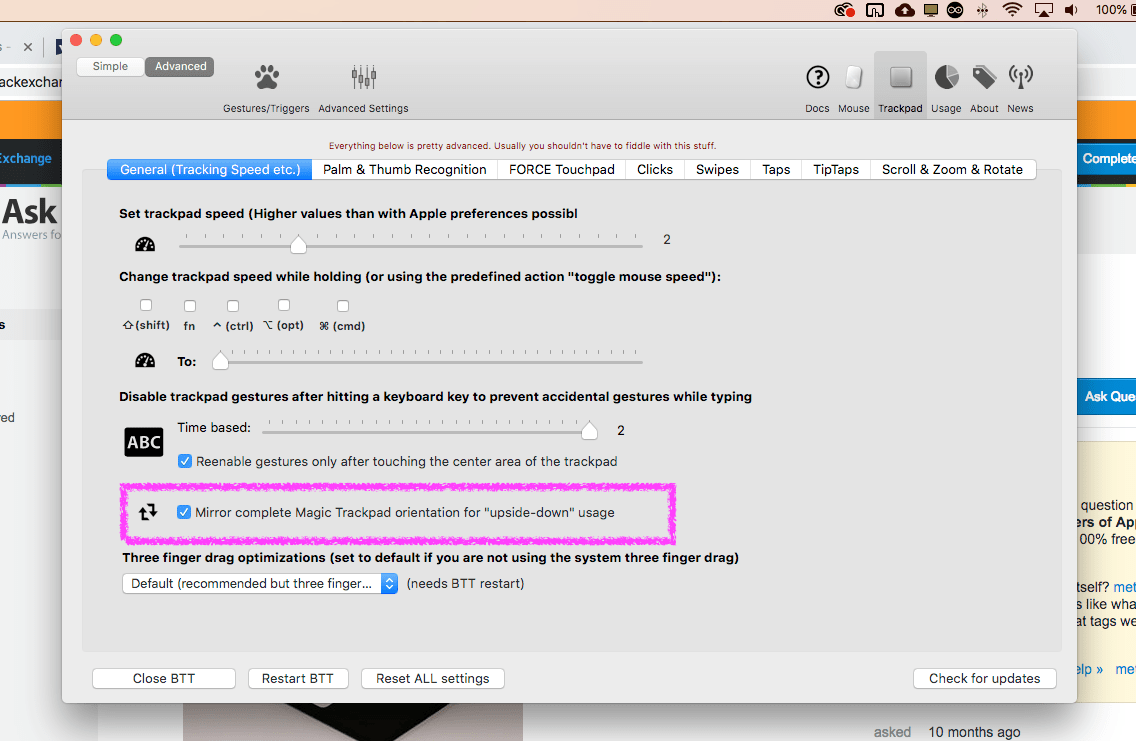Click the Wi-Fi icon in the menu bar
1136x741 pixels.
[x=1013, y=11]
